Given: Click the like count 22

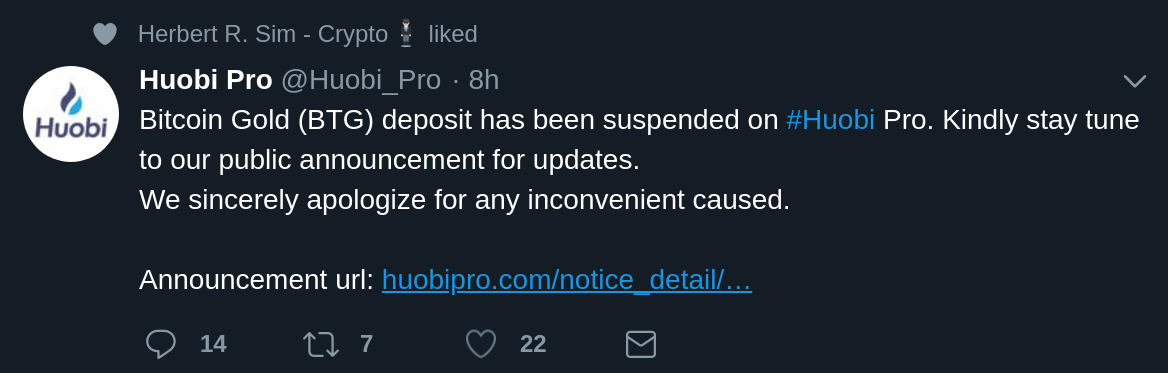Looking at the screenshot, I should [533, 344].
